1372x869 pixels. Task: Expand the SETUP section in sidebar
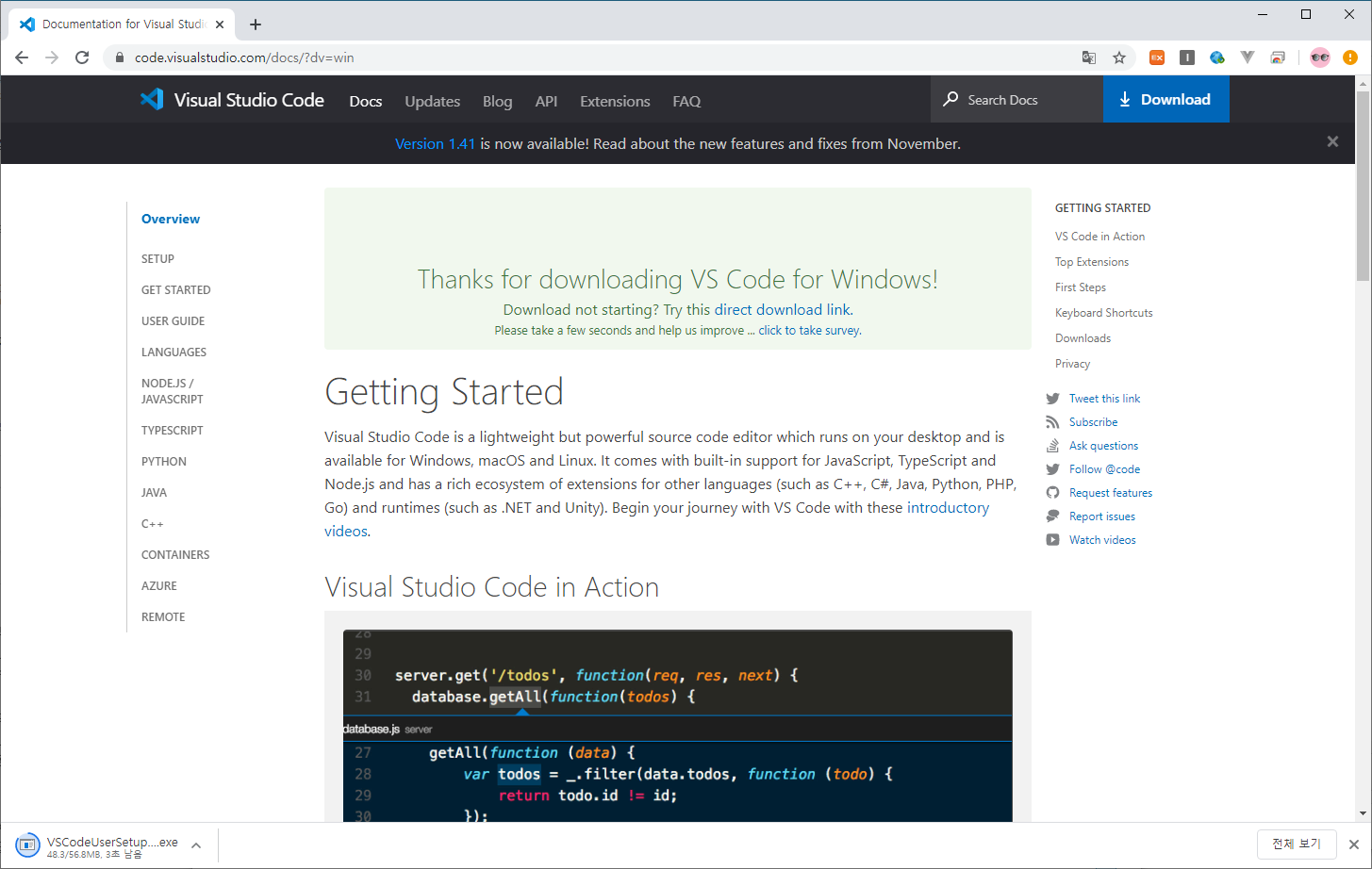coord(157,258)
